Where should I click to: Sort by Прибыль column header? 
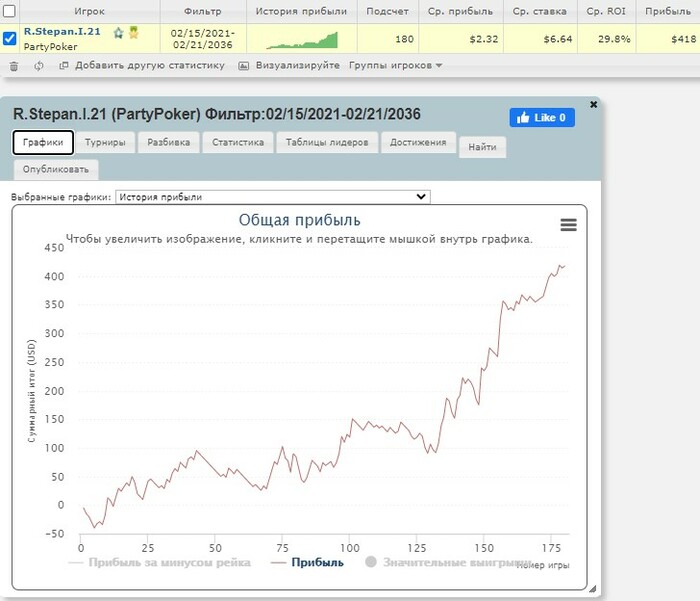point(668,11)
